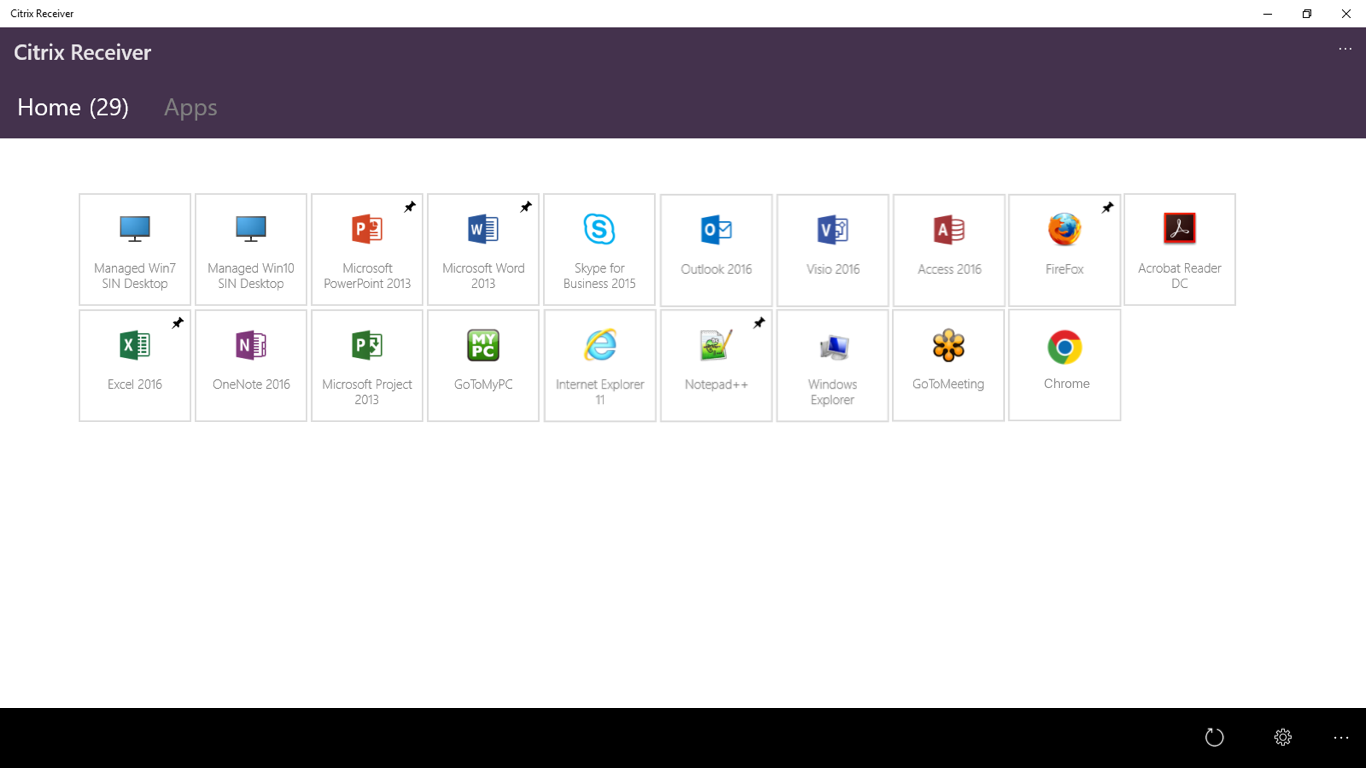The height and width of the screenshot is (768, 1366).
Task: Launch Chrome
Action: coord(1064,365)
